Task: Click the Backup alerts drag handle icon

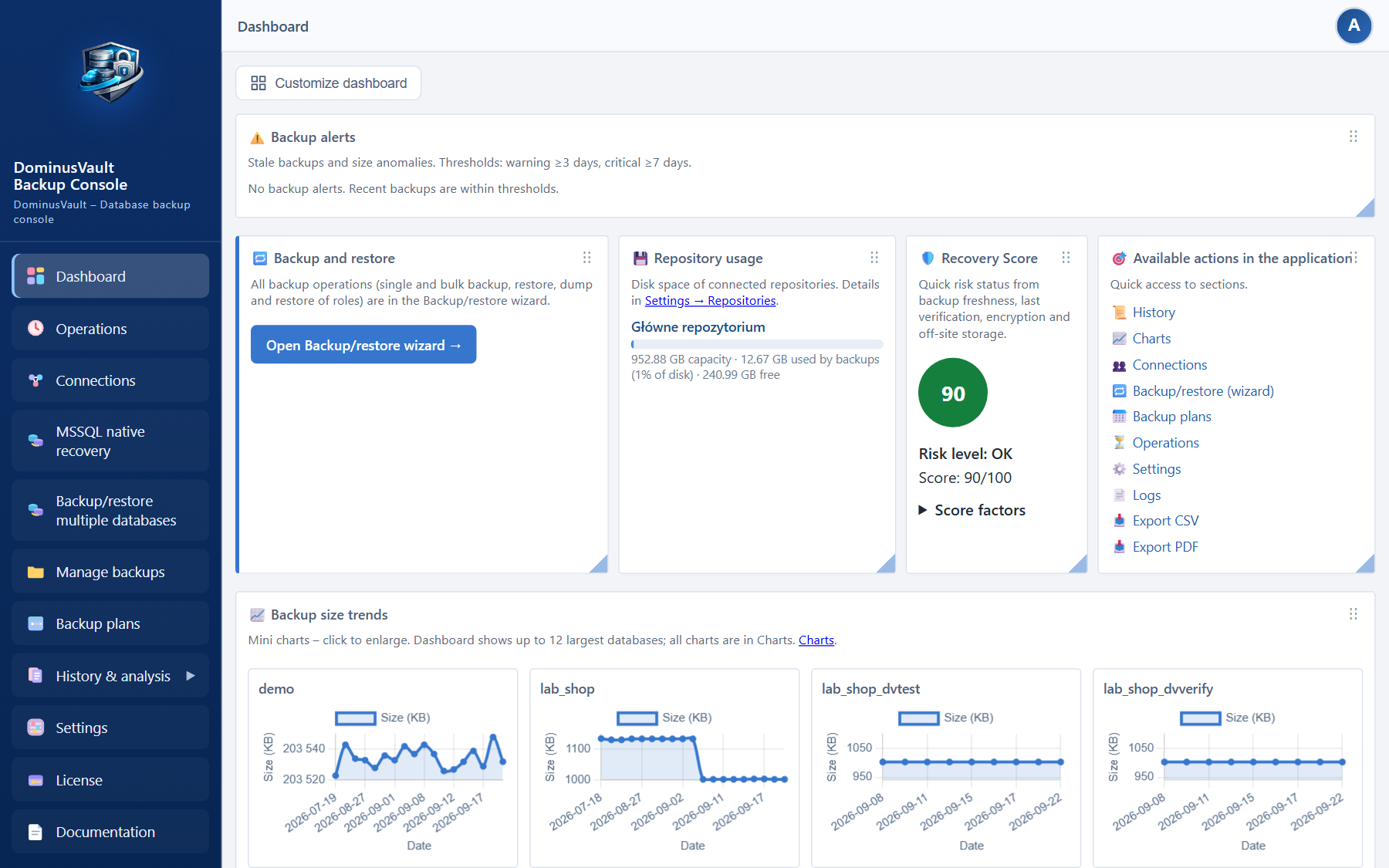Action: point(1353,137)
